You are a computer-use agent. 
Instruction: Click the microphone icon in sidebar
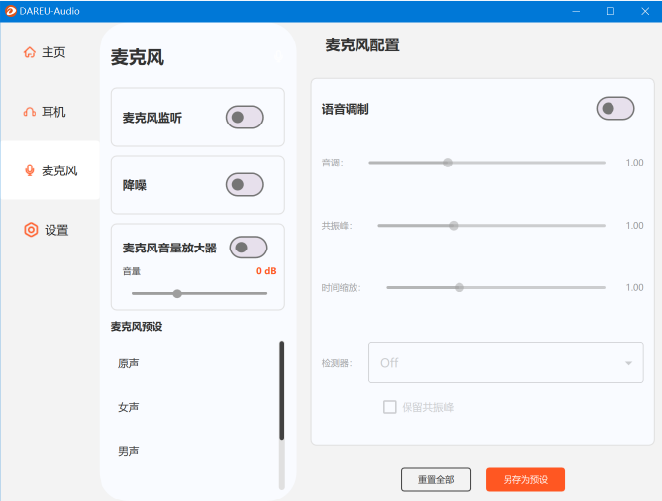[30, 170]
